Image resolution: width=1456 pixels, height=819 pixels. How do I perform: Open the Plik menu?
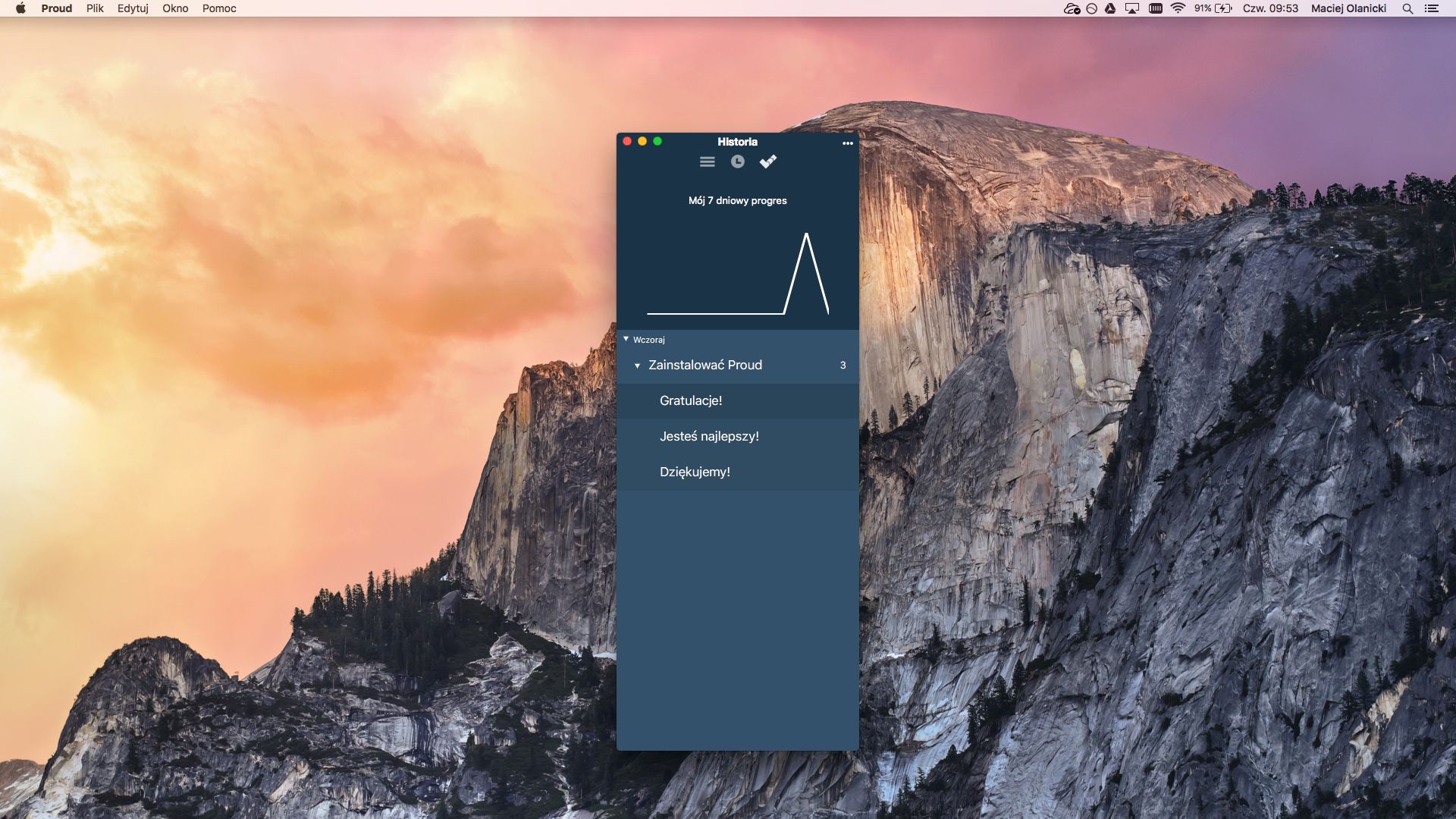click(95, 8)
